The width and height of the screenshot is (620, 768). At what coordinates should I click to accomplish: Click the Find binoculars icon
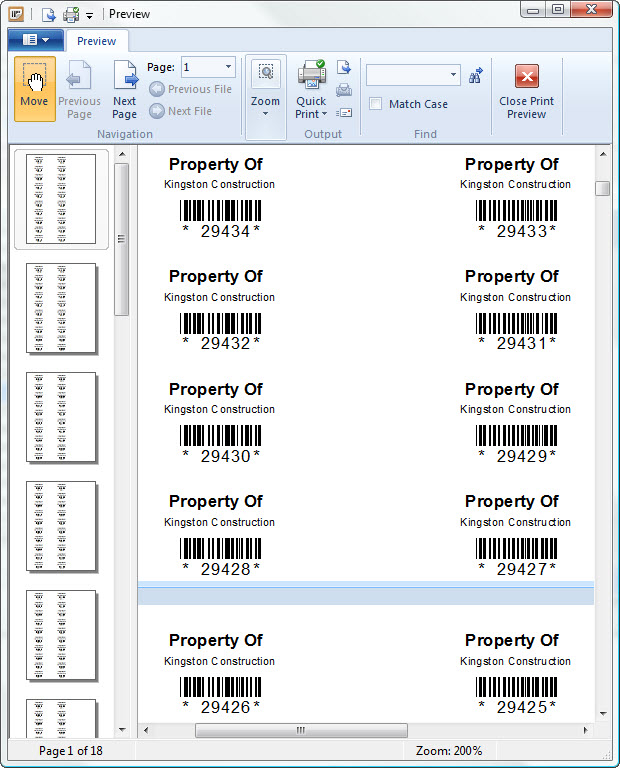476,75
